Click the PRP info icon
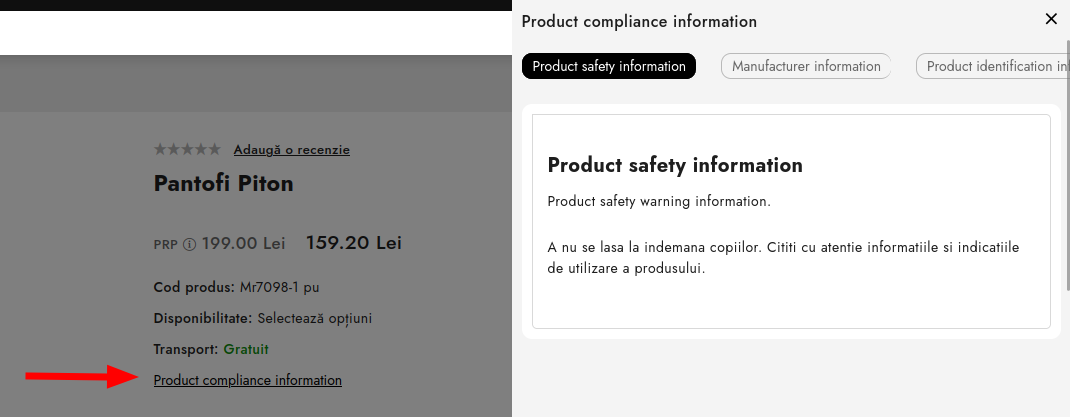 click(189, 244)
